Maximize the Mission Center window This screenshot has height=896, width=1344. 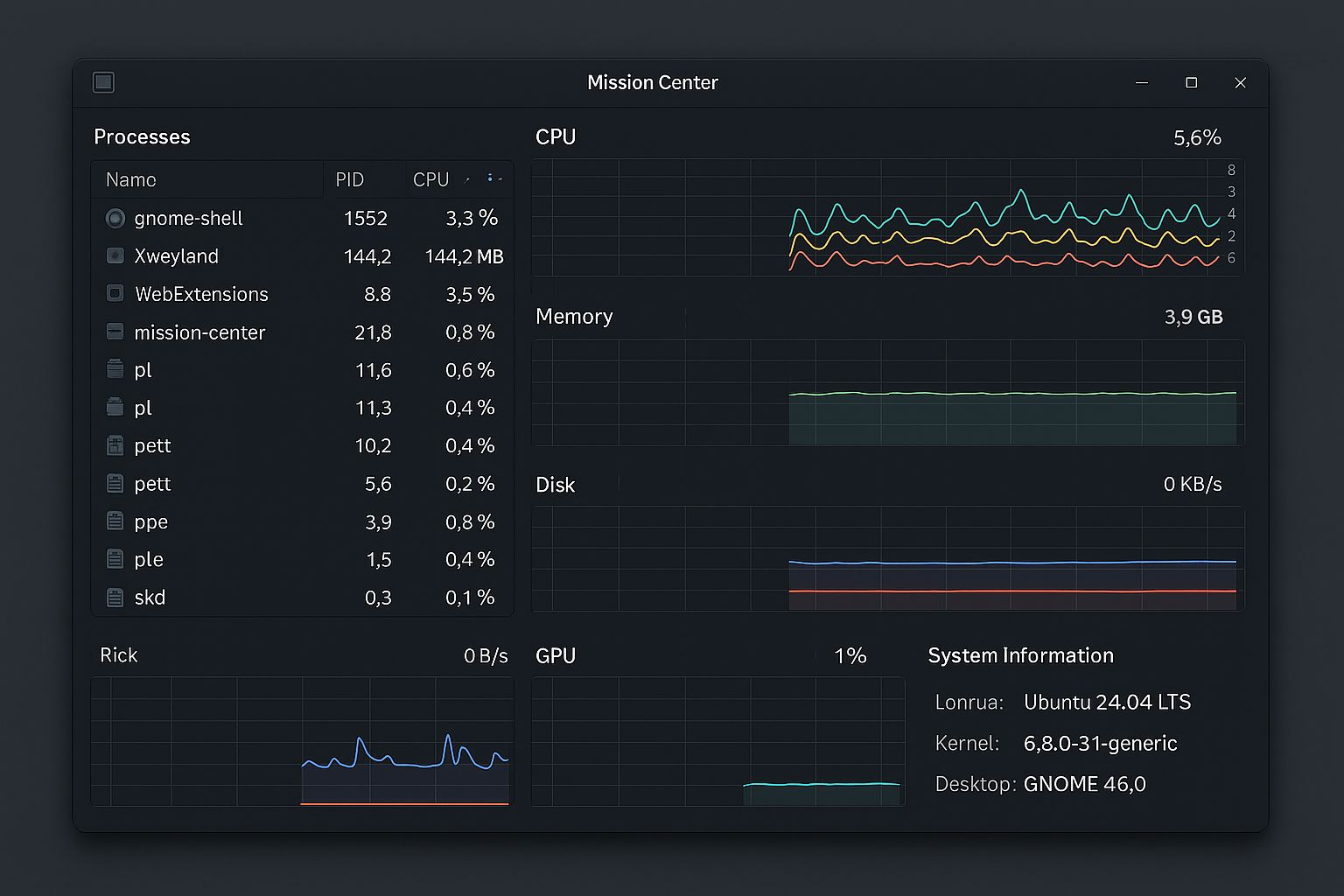click(1191, 82)
